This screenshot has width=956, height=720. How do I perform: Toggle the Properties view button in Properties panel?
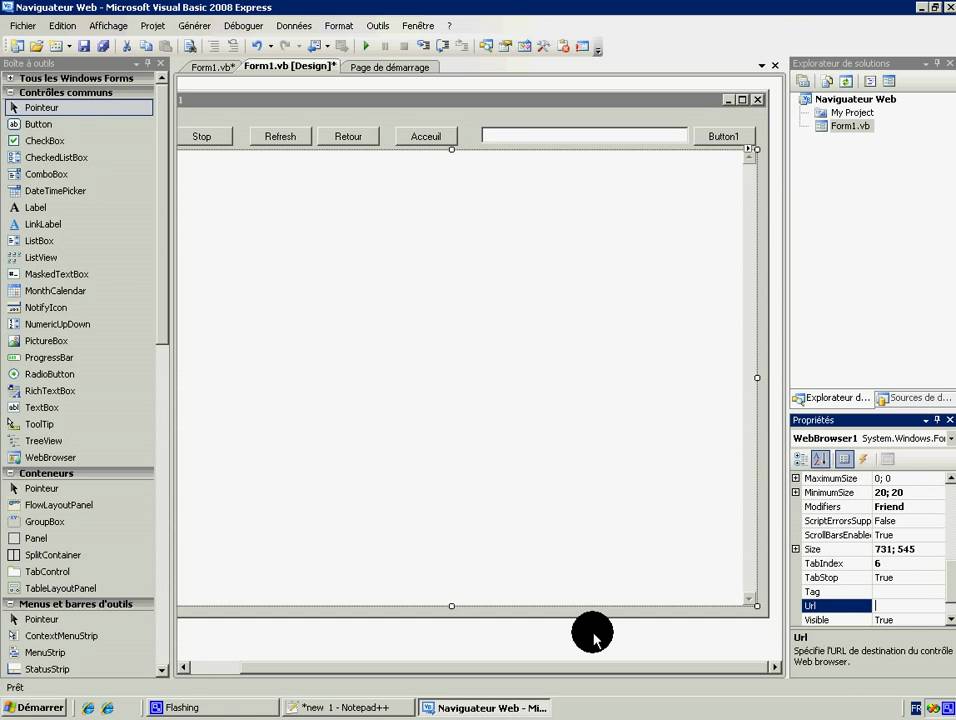click(x=844, y=459)
